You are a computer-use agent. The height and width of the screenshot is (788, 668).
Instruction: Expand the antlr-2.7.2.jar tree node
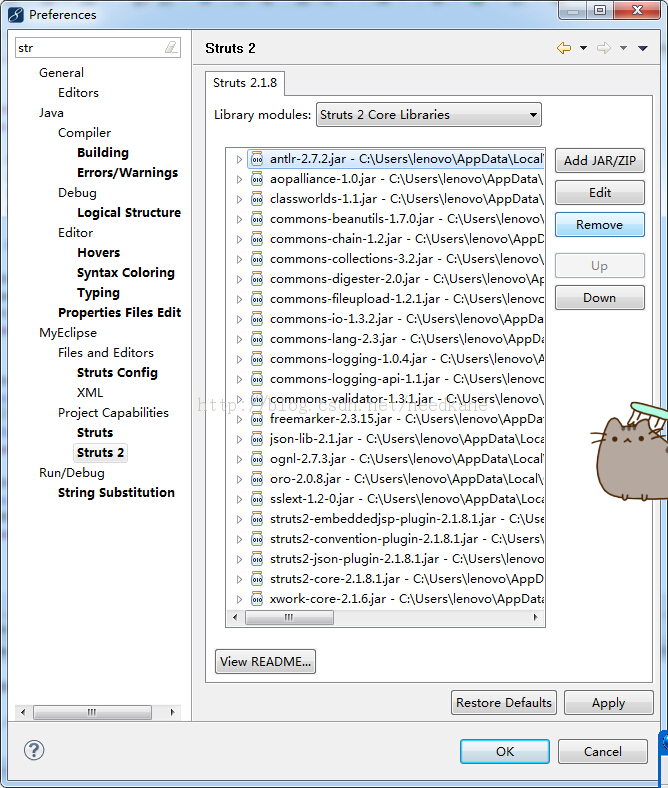point(239,159)
